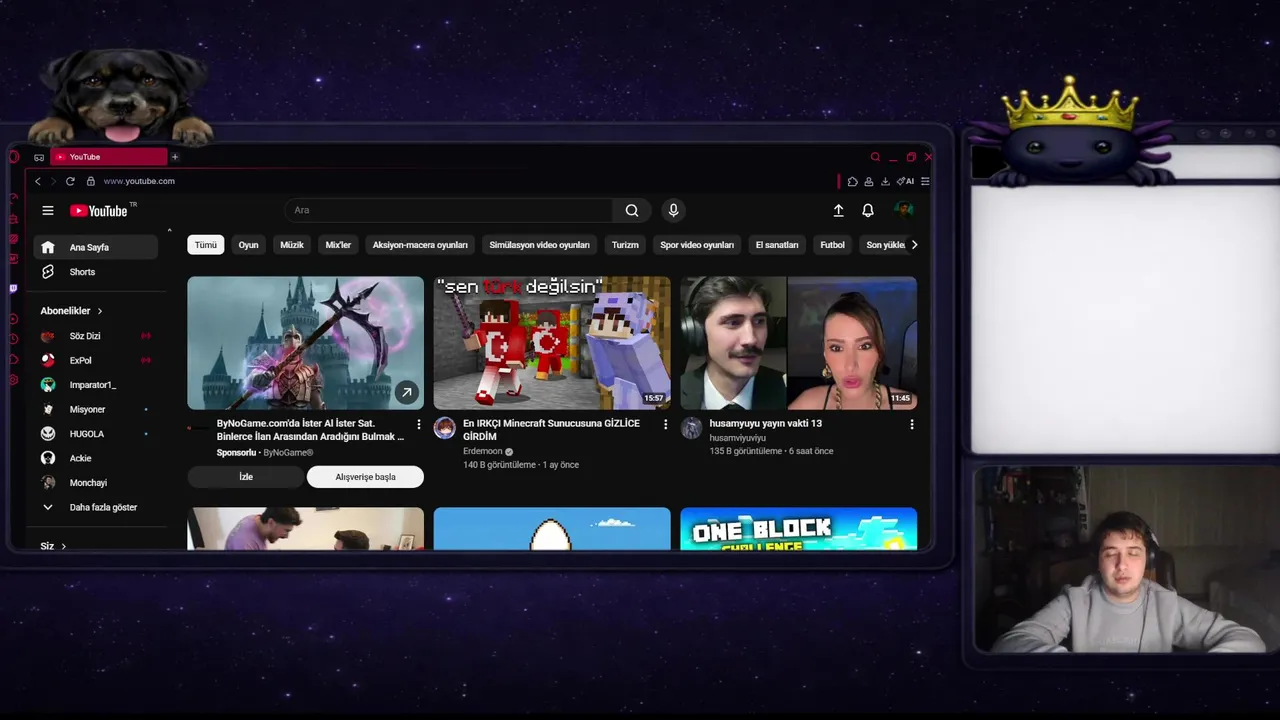Open the Shorts icon in the sidebar
This screenshot has height=720, width=1280.
point(47,272)
